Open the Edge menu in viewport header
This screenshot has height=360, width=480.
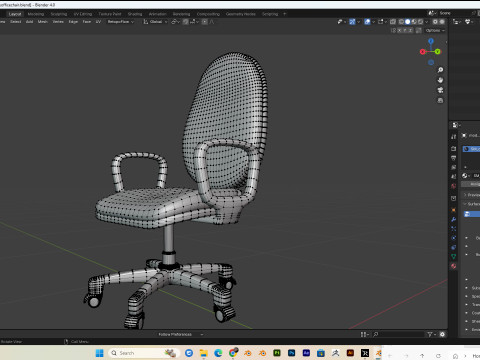coord(73,22)
